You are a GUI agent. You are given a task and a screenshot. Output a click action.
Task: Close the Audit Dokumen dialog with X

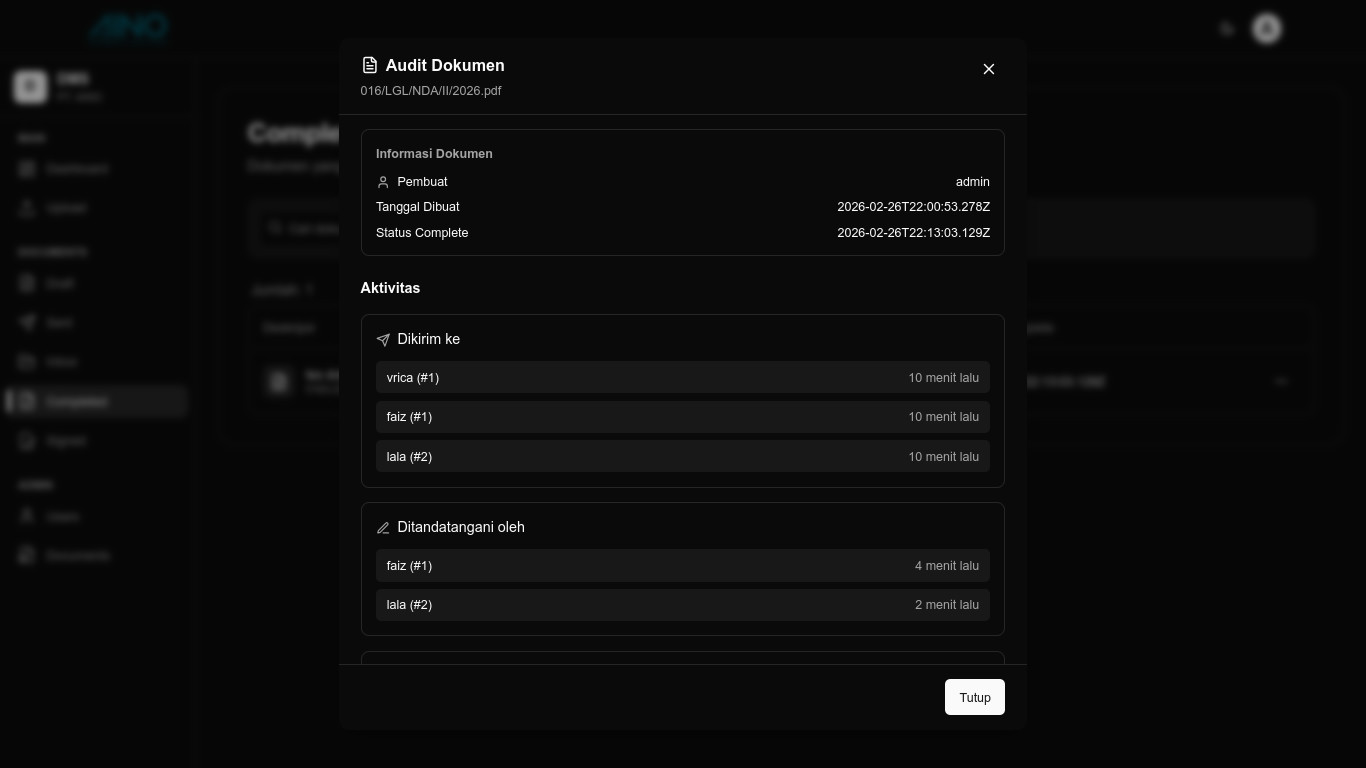click(x=988, y=69)
